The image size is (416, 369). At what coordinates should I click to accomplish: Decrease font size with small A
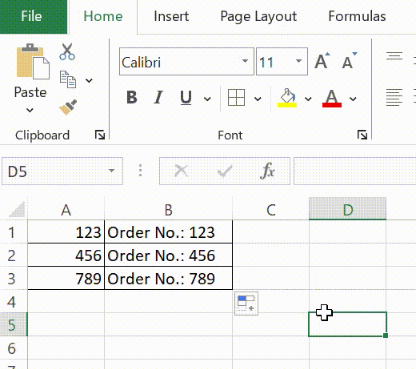click(x=349, y=61)
